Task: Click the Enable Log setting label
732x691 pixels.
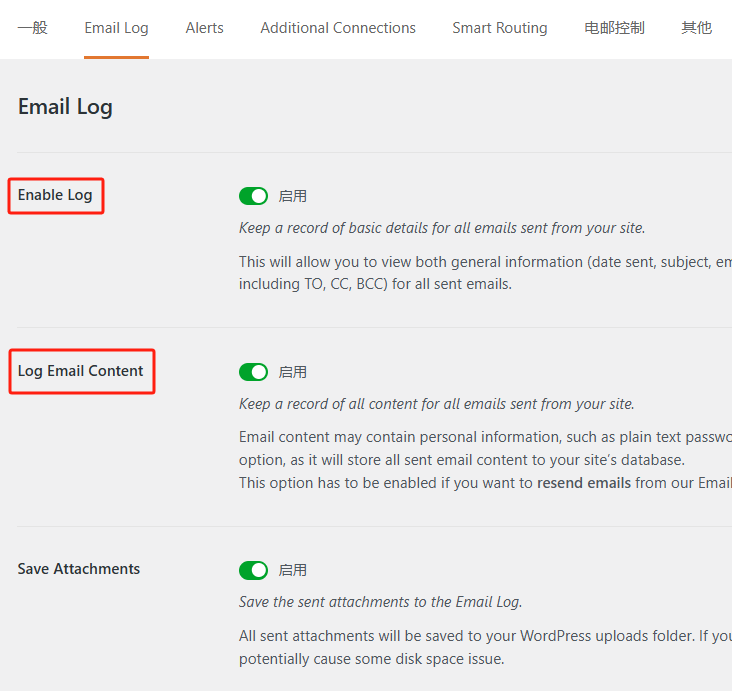Action: pyautogui.click(x=55, y=195)
